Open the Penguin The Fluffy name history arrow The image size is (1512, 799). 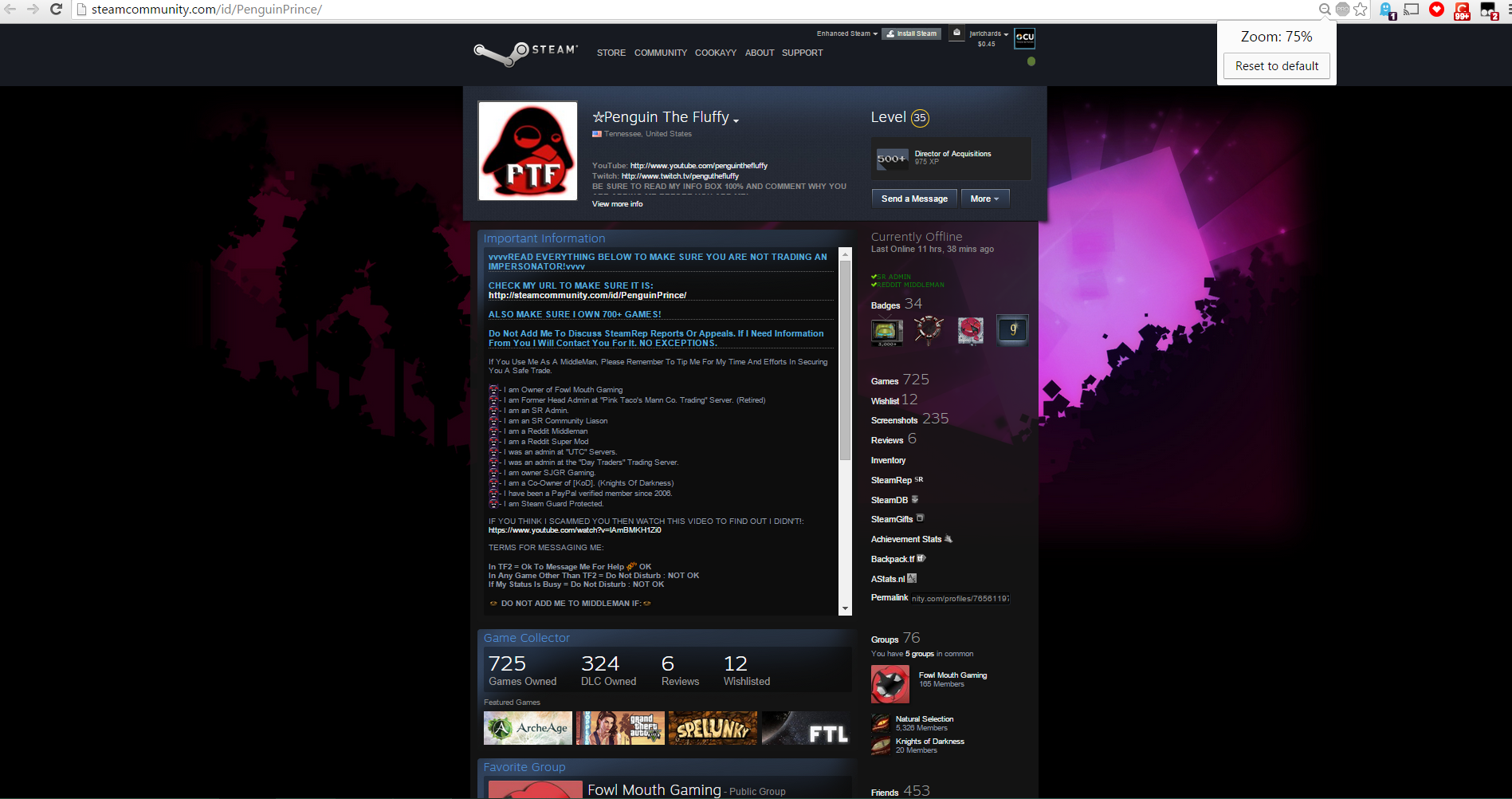(736, 120)
